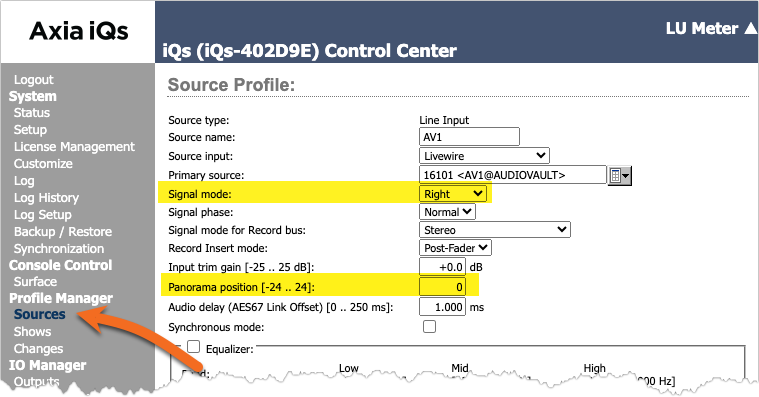
Task: Enable the Synchronous mode checkbox
Action: pyautogui.click(x=429, y=327)
